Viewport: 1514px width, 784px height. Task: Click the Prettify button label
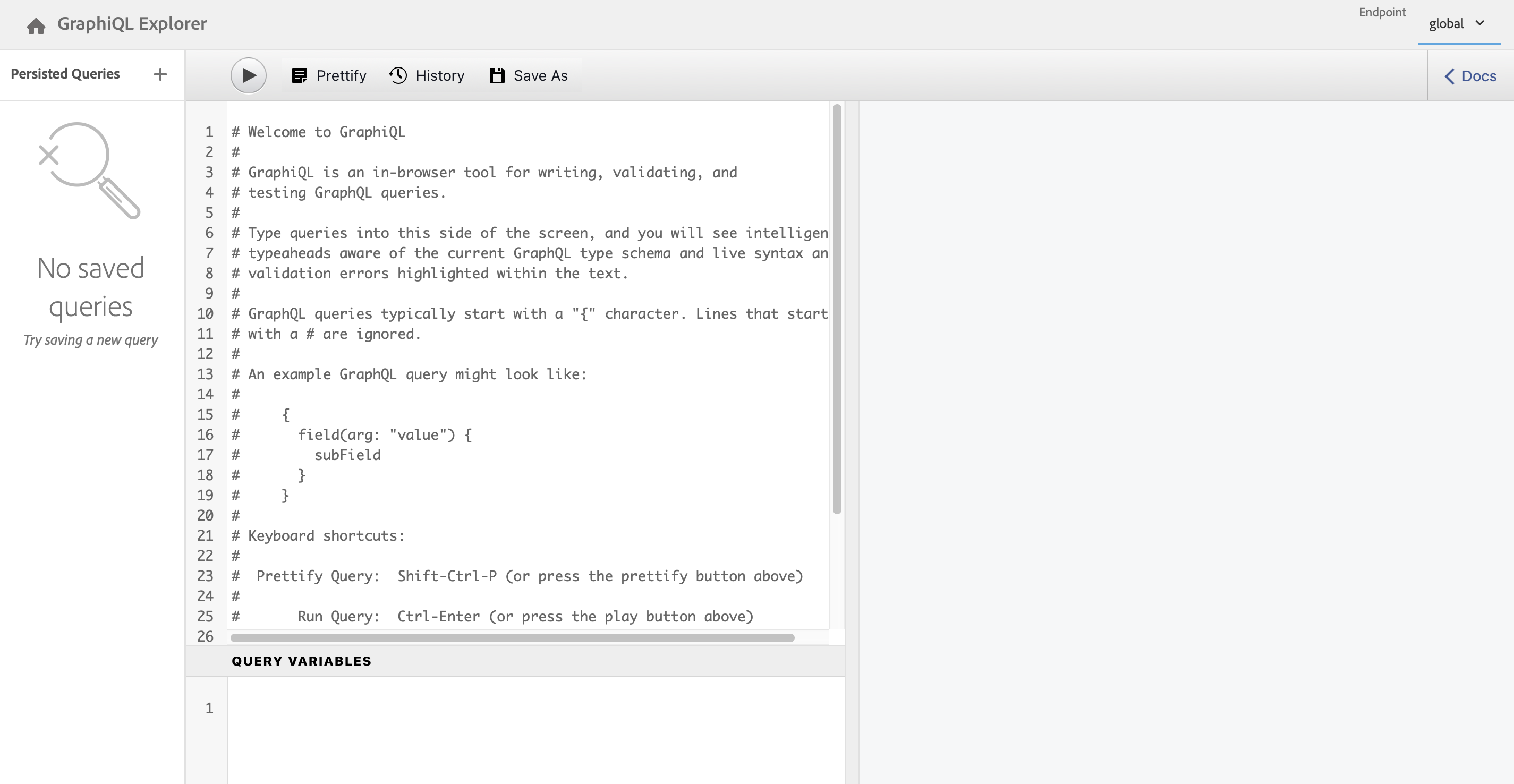click(341, 75)
